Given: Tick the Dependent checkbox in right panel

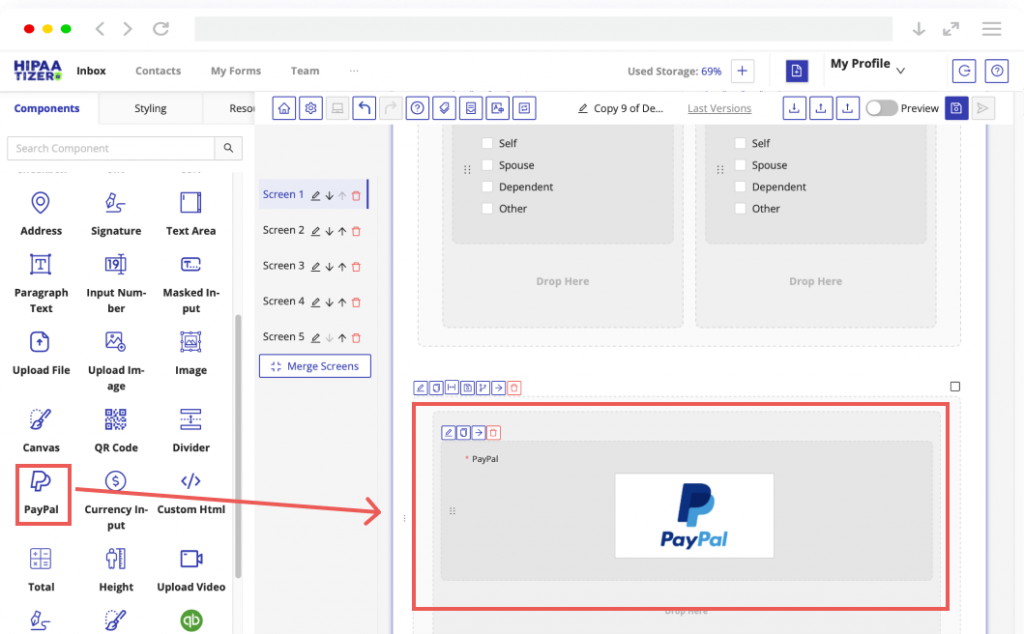Looking at the screenshot, I should (740, 187).
